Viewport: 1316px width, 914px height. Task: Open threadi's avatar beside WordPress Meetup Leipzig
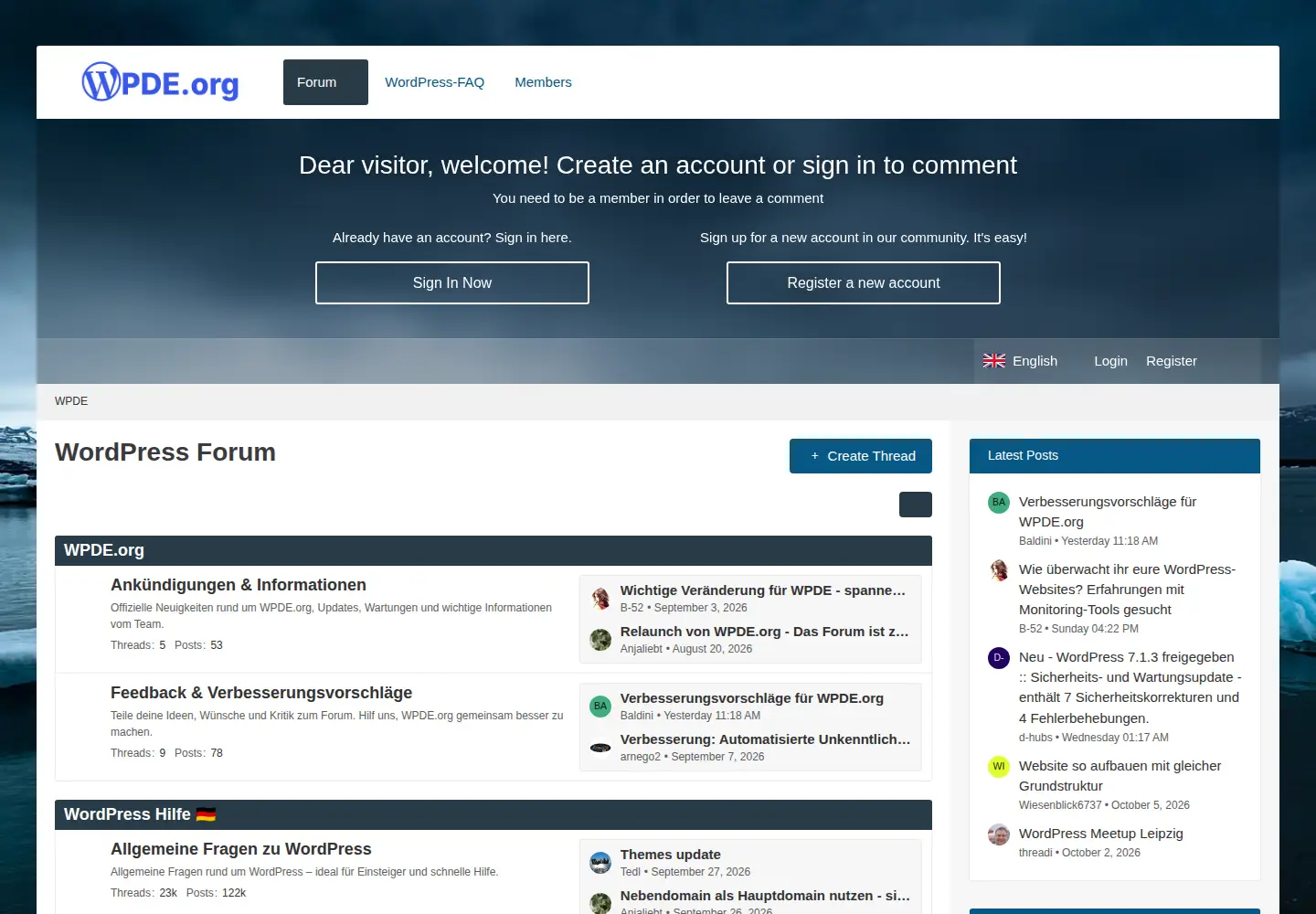click(x=999, y=834)
